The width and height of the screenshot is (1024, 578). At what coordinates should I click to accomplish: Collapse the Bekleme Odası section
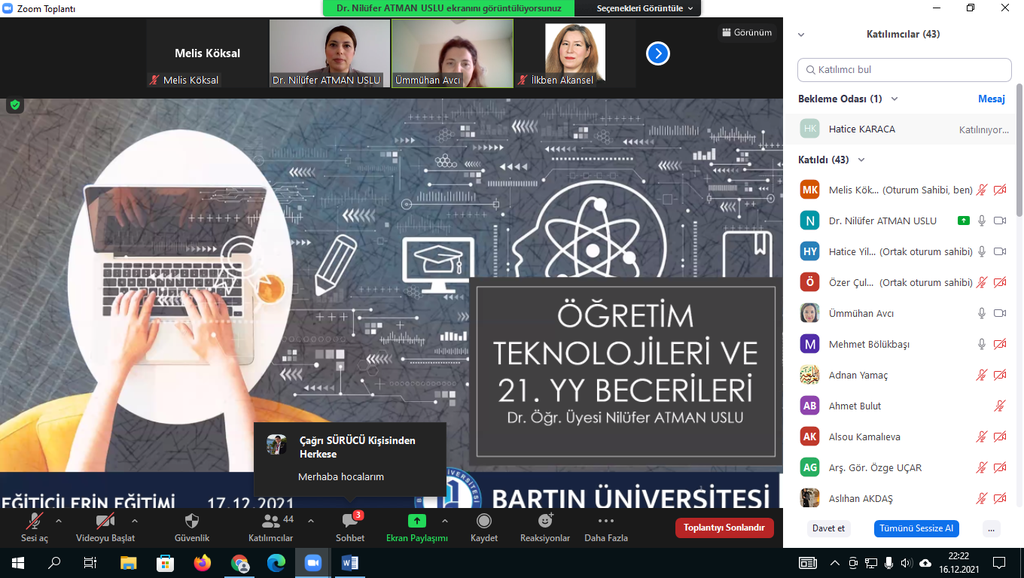894,99
